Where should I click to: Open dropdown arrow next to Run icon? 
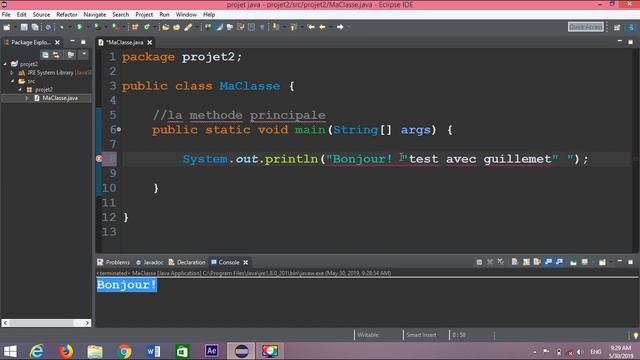point(87,27)
